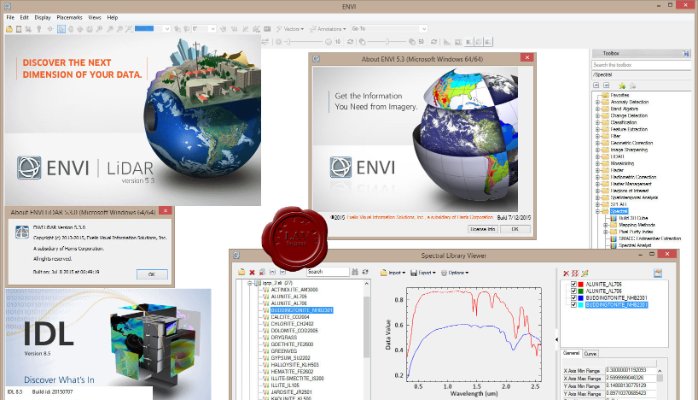Click the Build 3D Cube tool icon in Toolbox
Image resolution: width=698 pixels, height=400 pixels.
click(x=613, y=218)
